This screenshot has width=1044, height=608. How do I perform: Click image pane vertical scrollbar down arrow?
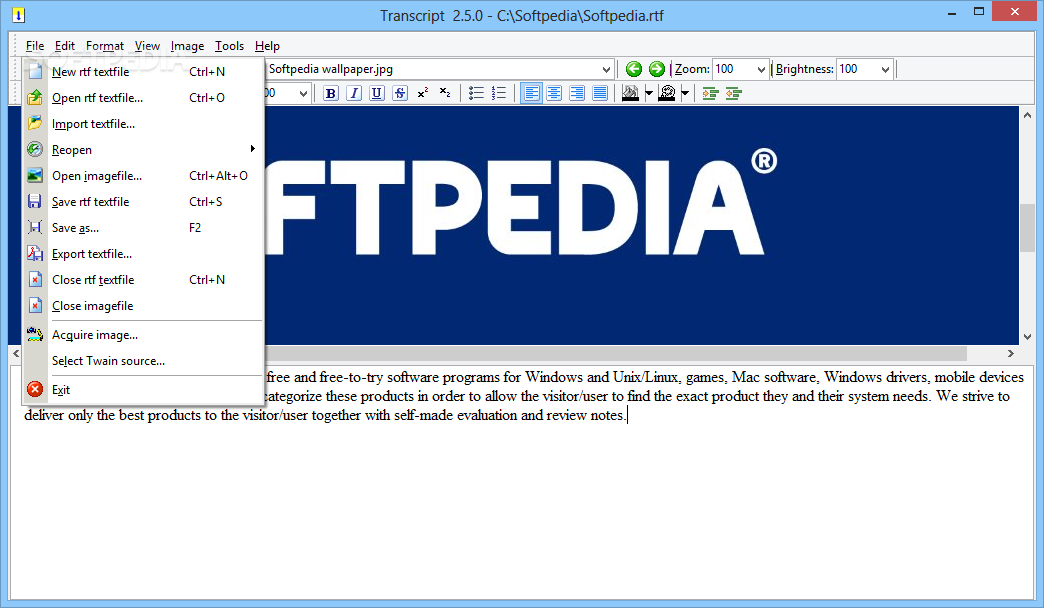[x=1027, y=337]
